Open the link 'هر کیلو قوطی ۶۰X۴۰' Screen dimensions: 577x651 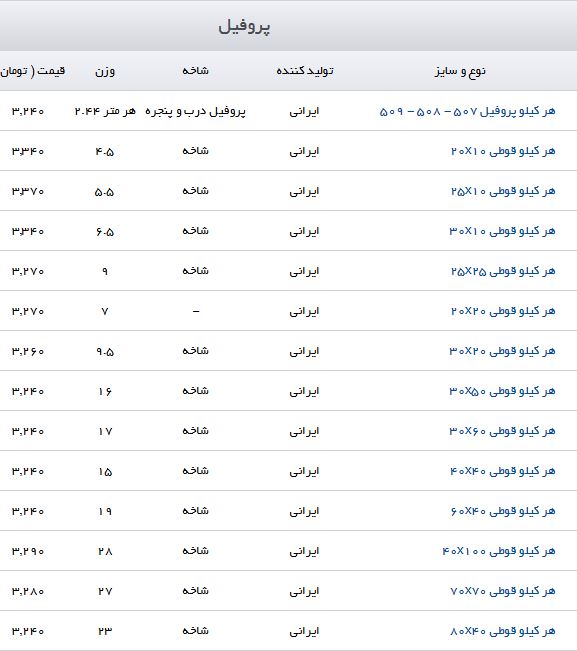coord(503,511)
